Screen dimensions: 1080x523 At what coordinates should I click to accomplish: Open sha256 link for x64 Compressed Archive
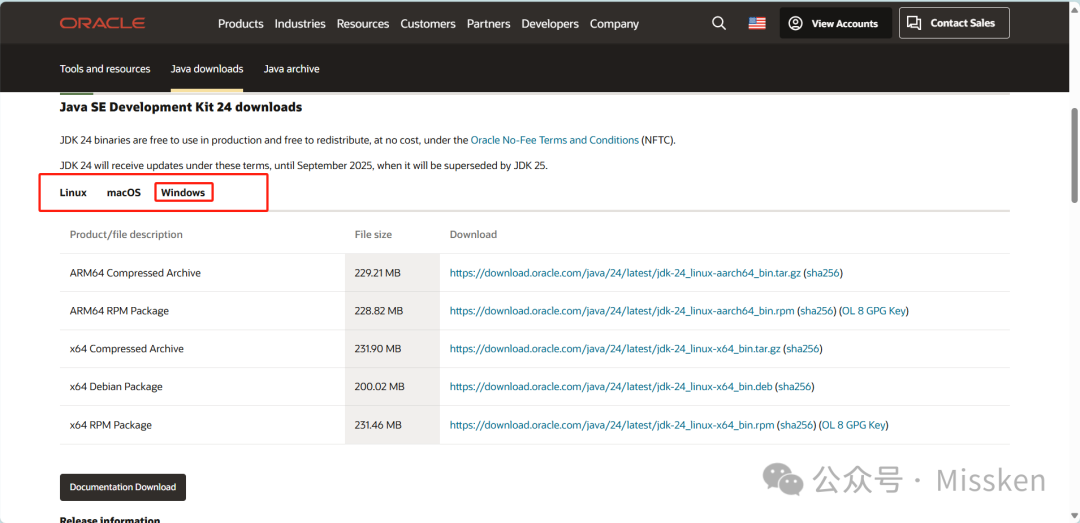pyautogui.click(x=803, y=349)
